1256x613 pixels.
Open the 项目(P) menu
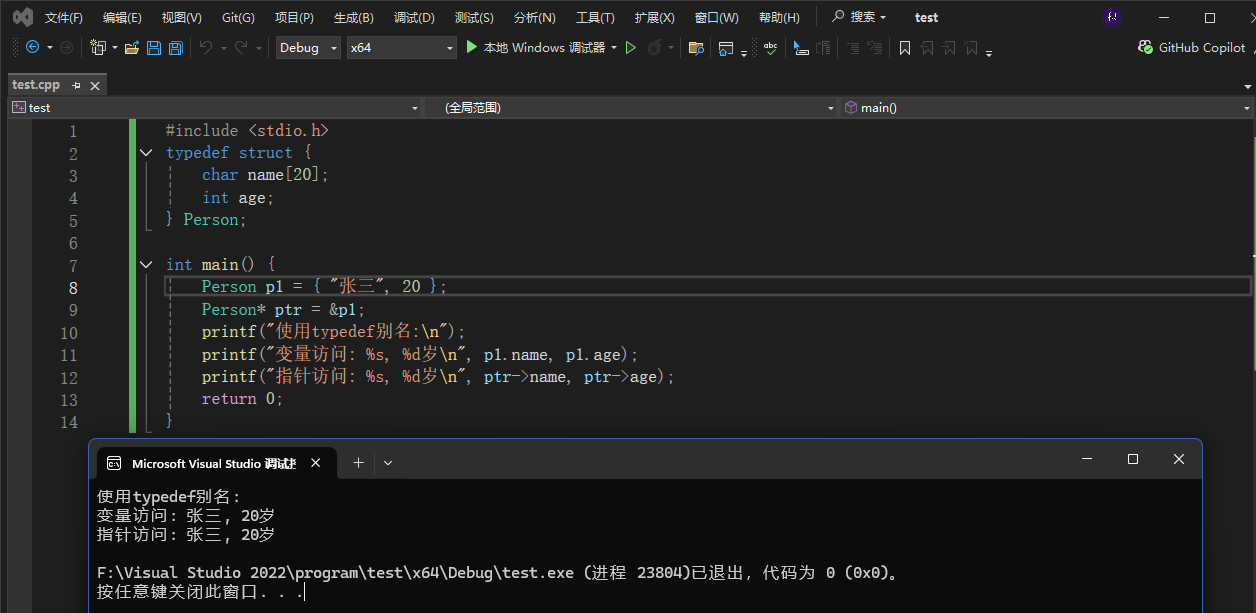[x=294, y=17]
